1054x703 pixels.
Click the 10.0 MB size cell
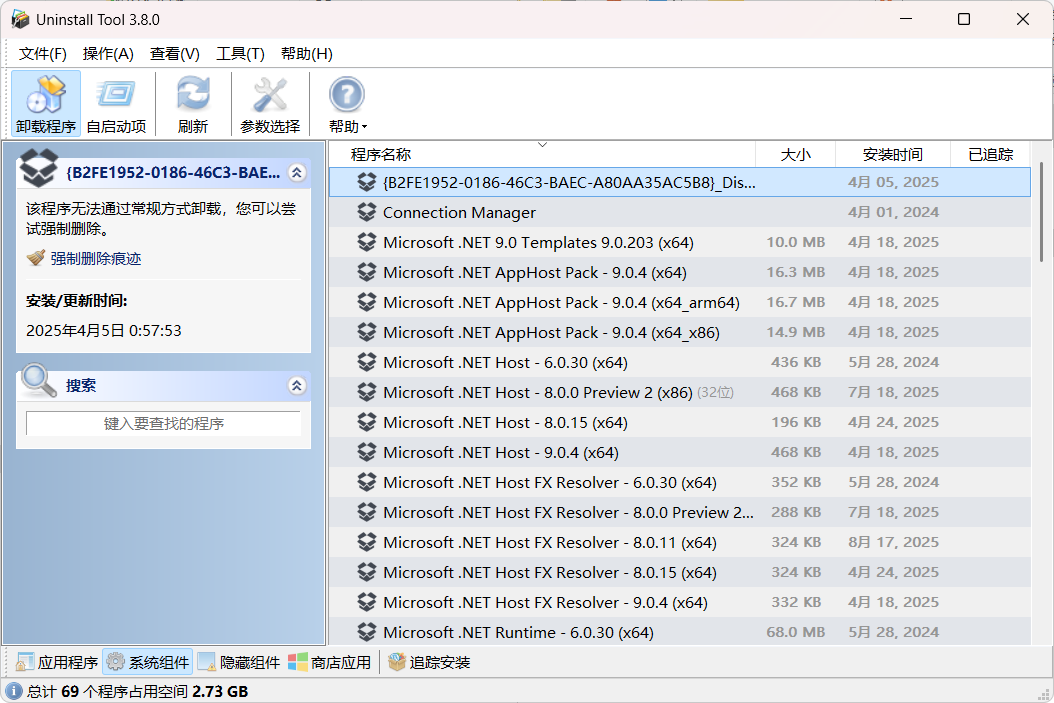coord(795,242)
